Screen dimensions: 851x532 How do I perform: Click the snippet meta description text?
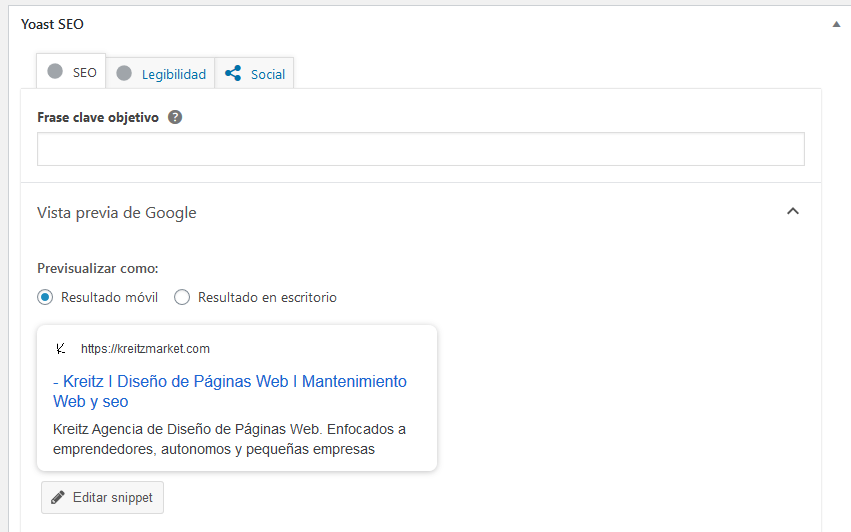(x=229, y=439)
